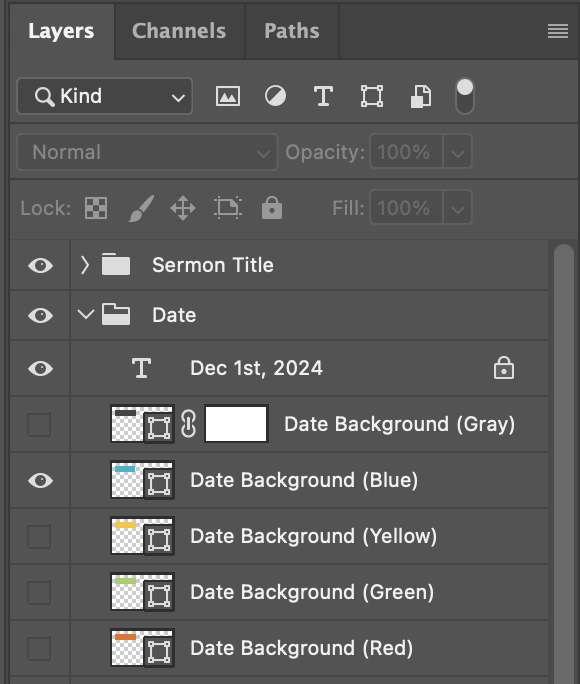Expand the Sermon Title group
This screenshot has width=580, height=684.
click(85, 265)
